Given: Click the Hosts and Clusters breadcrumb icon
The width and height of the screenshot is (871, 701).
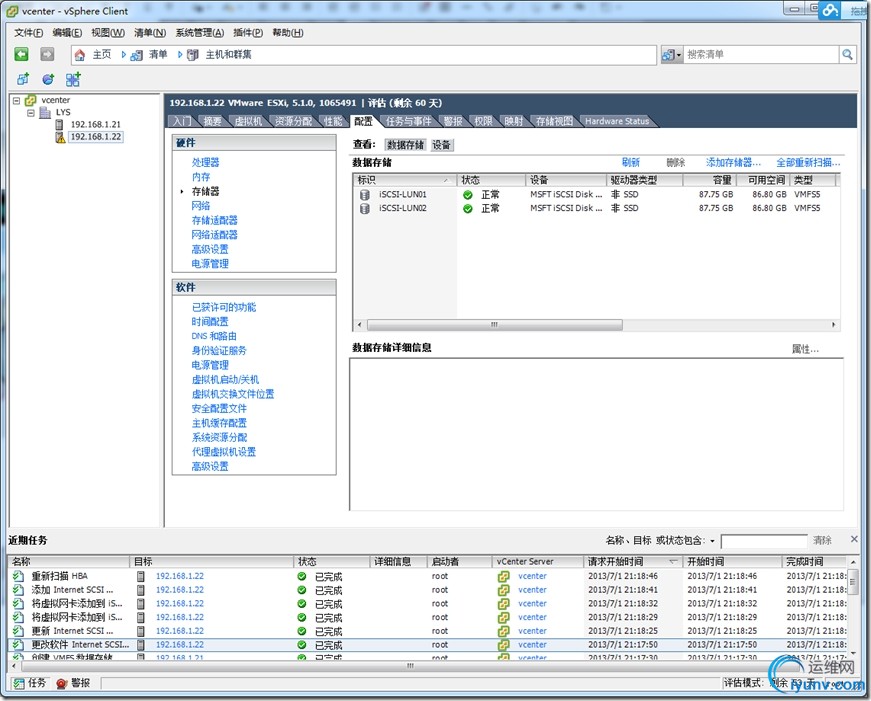Looking at the screenshot, I should click(193, 54).
